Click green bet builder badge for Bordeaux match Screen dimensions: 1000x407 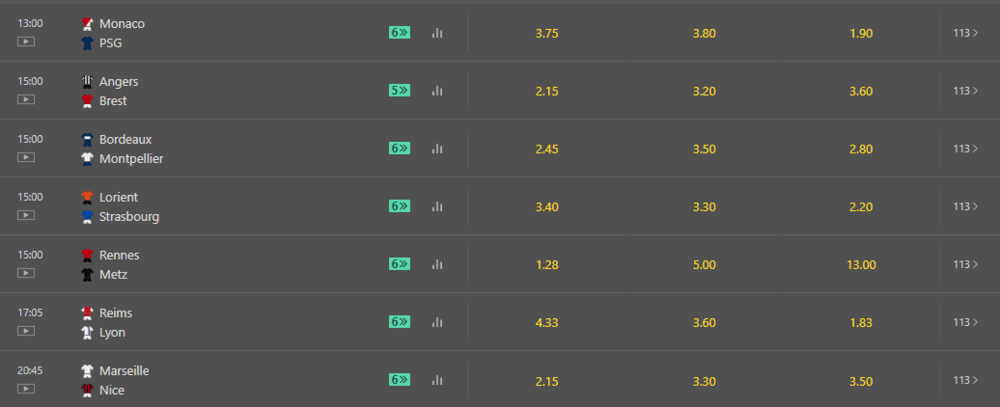(x=399, y=148)
